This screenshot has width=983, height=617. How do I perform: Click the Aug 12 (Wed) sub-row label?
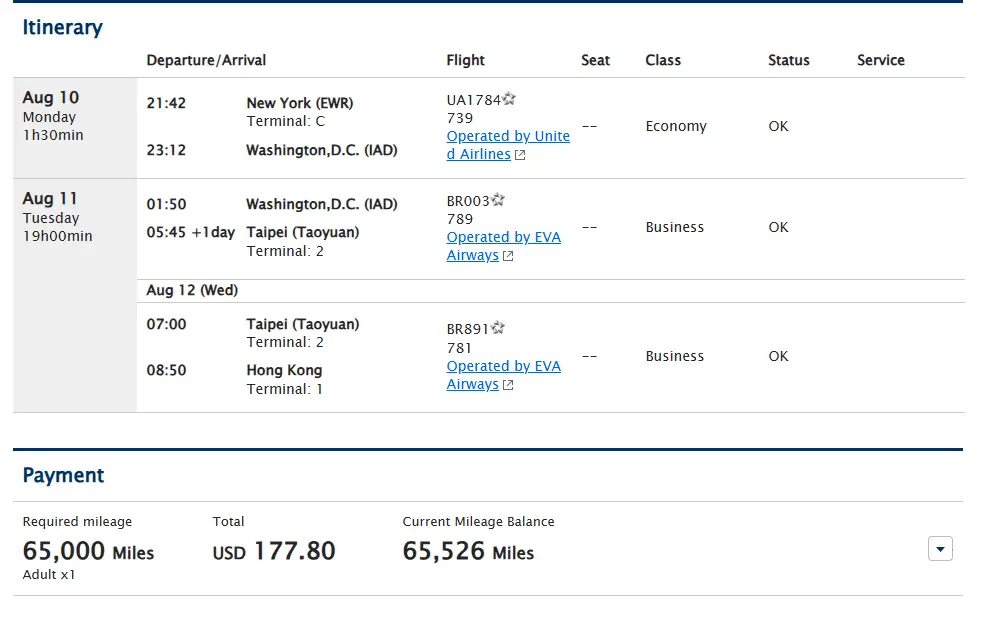click(x=192, y=290)
